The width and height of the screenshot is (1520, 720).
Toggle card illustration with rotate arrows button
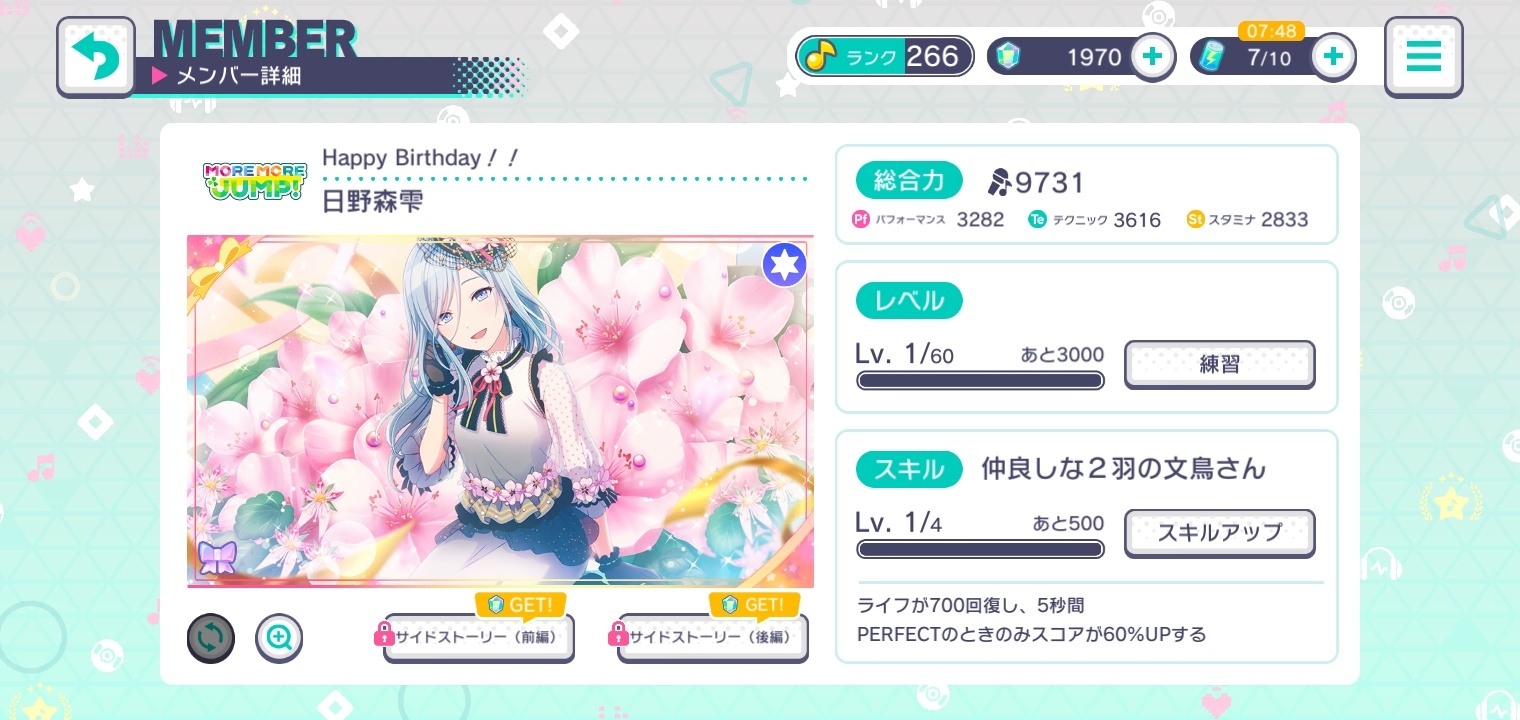click(x=211, y=638)
